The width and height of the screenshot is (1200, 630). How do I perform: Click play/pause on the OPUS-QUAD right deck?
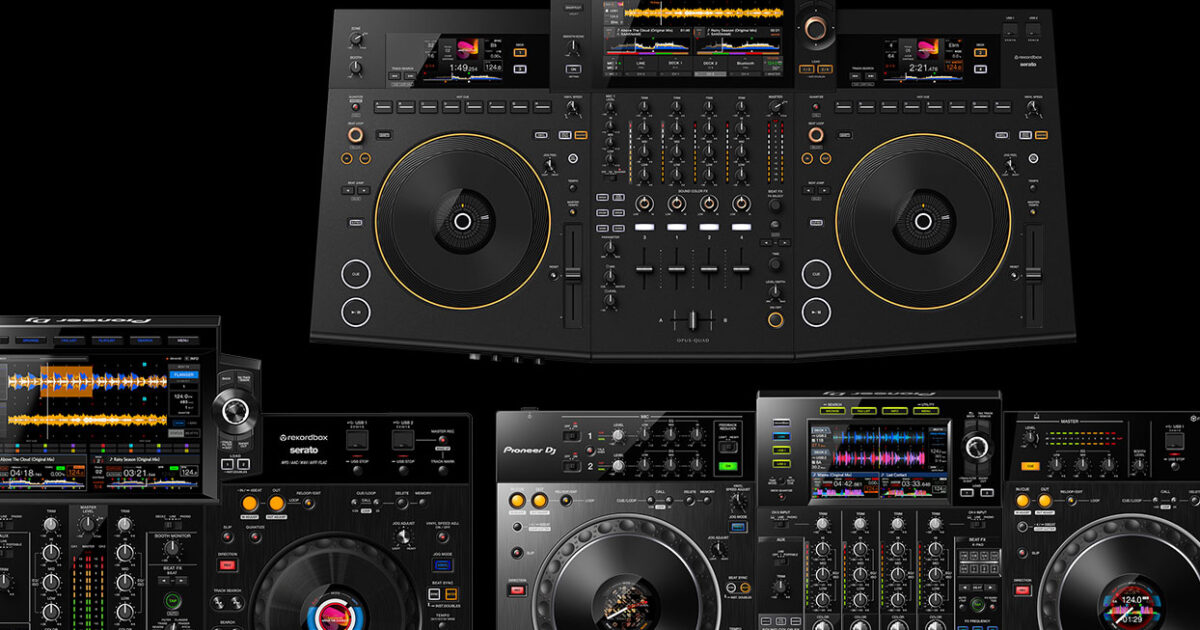pos(816,312)
